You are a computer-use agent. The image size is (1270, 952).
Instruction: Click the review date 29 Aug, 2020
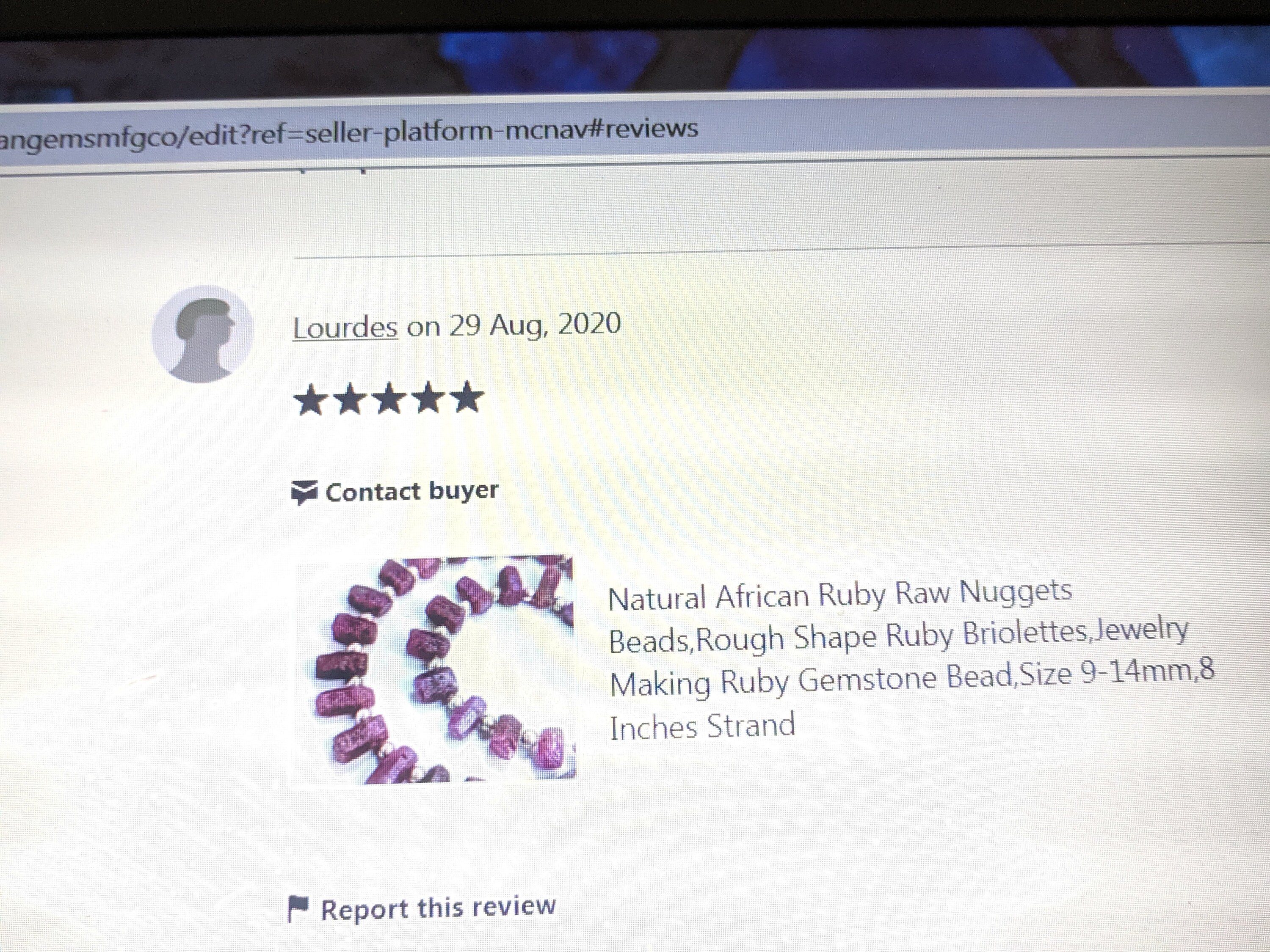tap(535, 325)
